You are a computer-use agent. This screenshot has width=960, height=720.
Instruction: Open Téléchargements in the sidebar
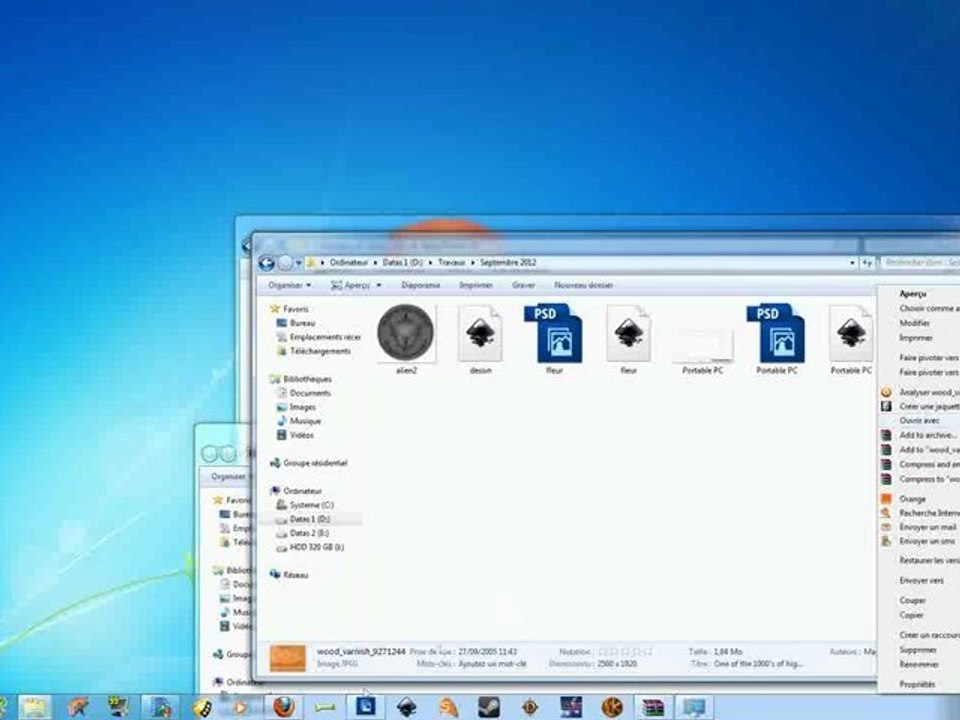(x=314, y=351)
